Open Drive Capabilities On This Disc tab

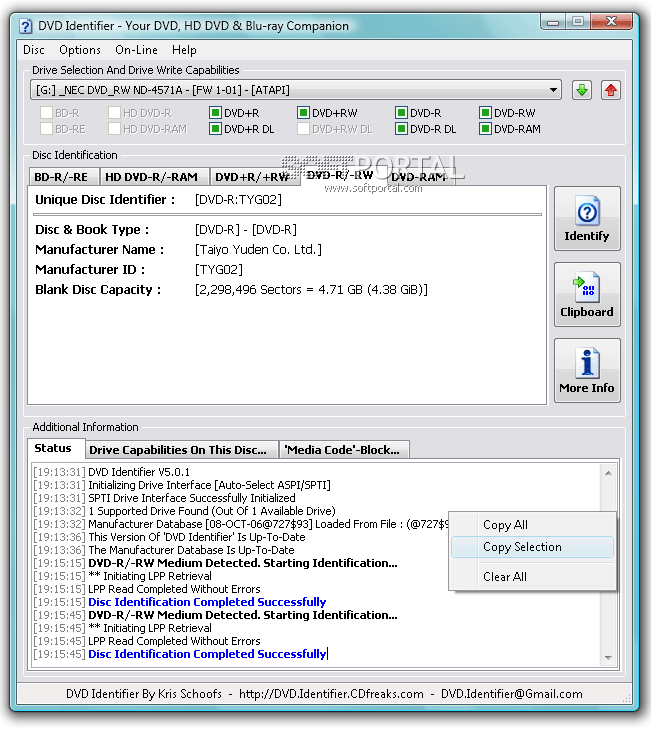(181, 450)
